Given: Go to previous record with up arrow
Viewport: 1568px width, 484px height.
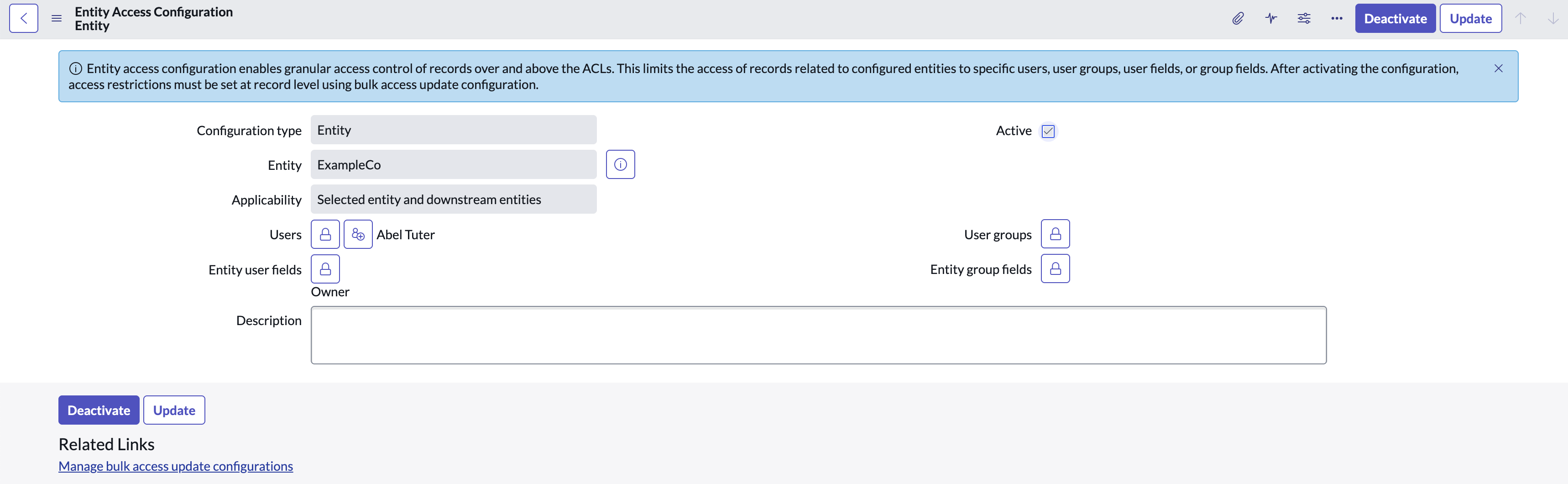Looking at the screenshot, I should click(x=1521, y=18).
